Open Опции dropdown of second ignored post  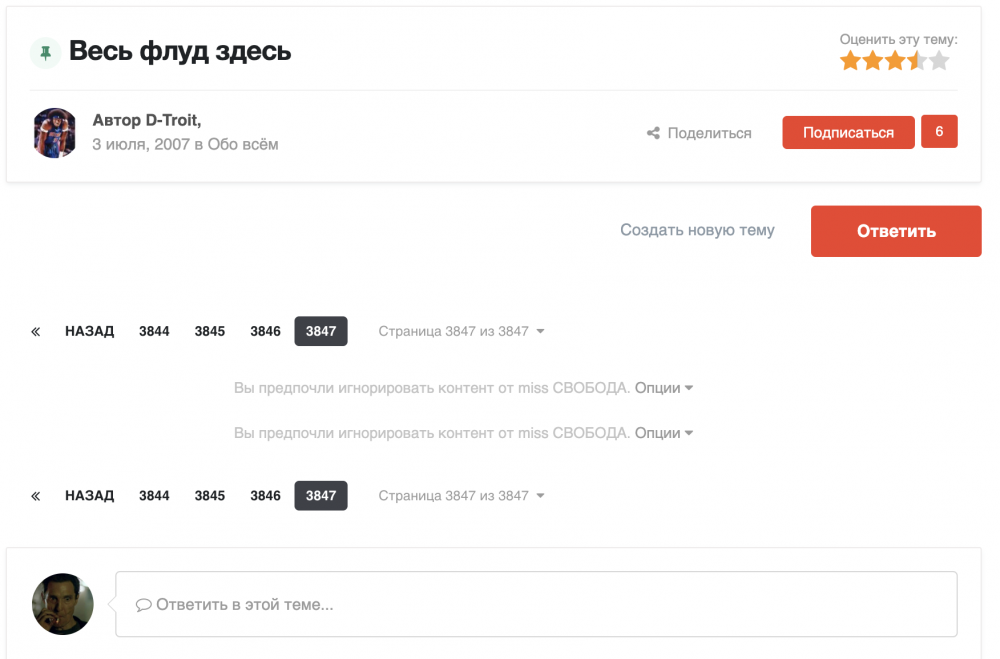point(664,433)
